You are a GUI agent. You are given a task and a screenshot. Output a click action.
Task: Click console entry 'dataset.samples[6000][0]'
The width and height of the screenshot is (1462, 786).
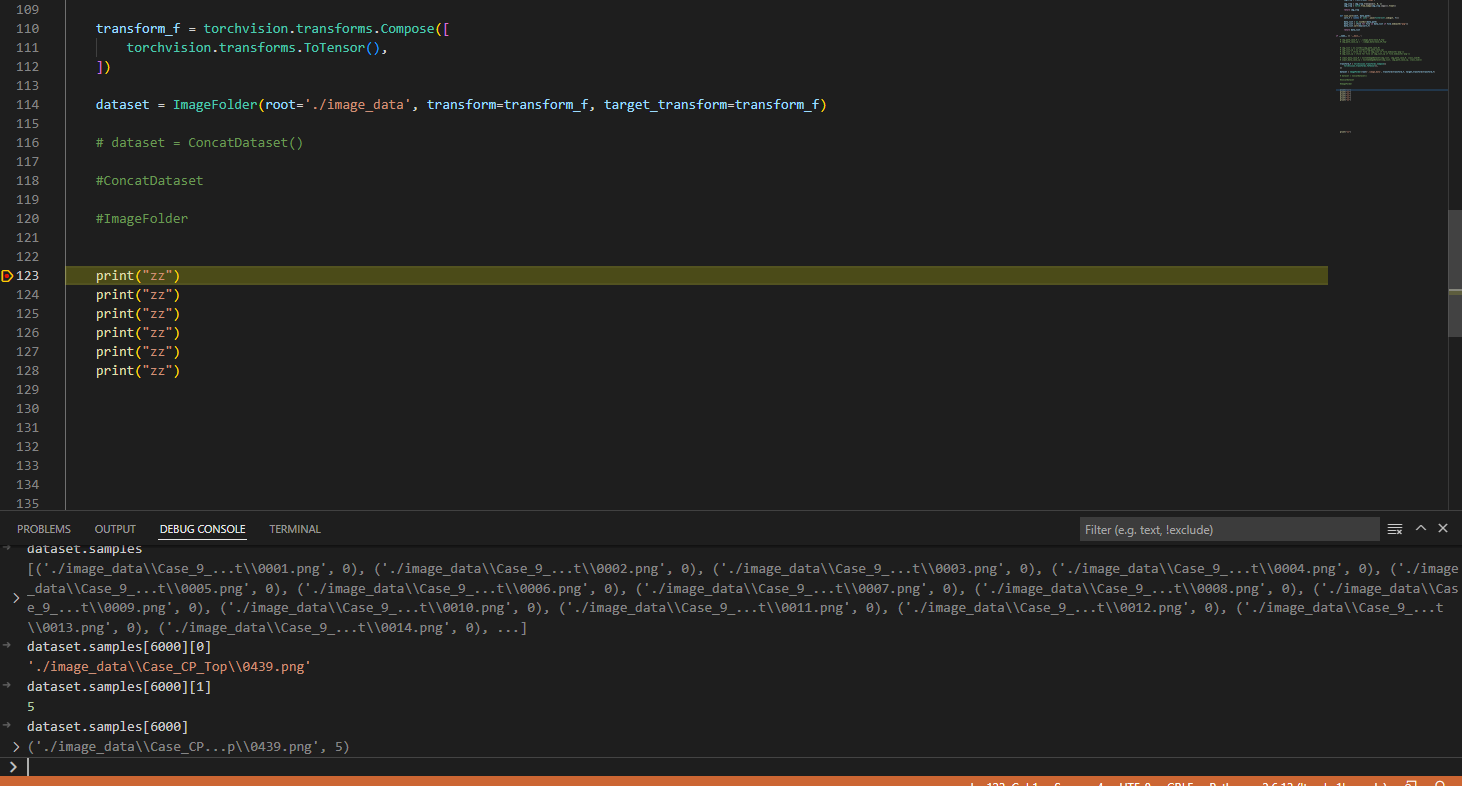click(119, 647)
